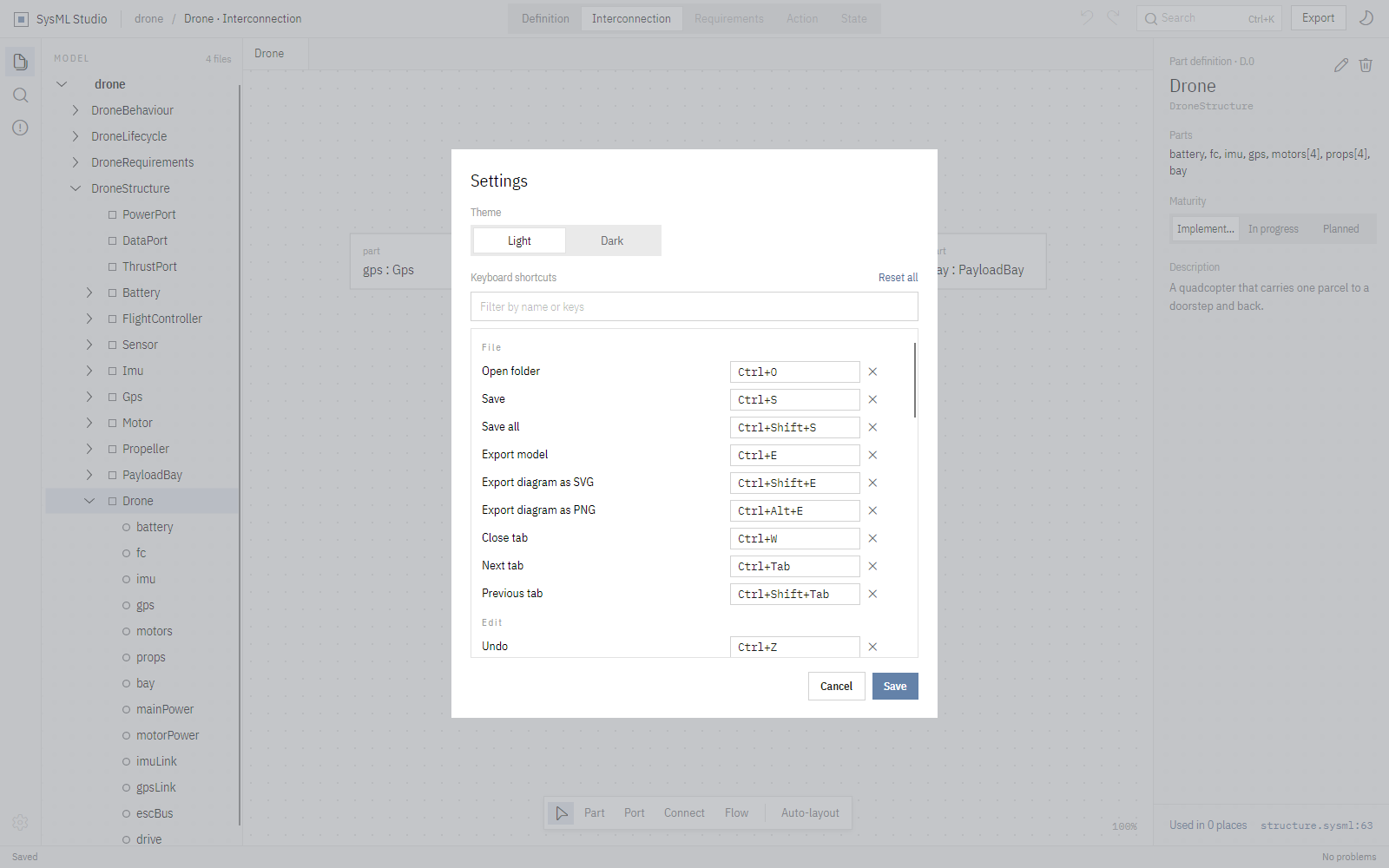This screenshot has width=1389, height=868.
Task: Expand the FlightController part node
Action: [89, 319]
